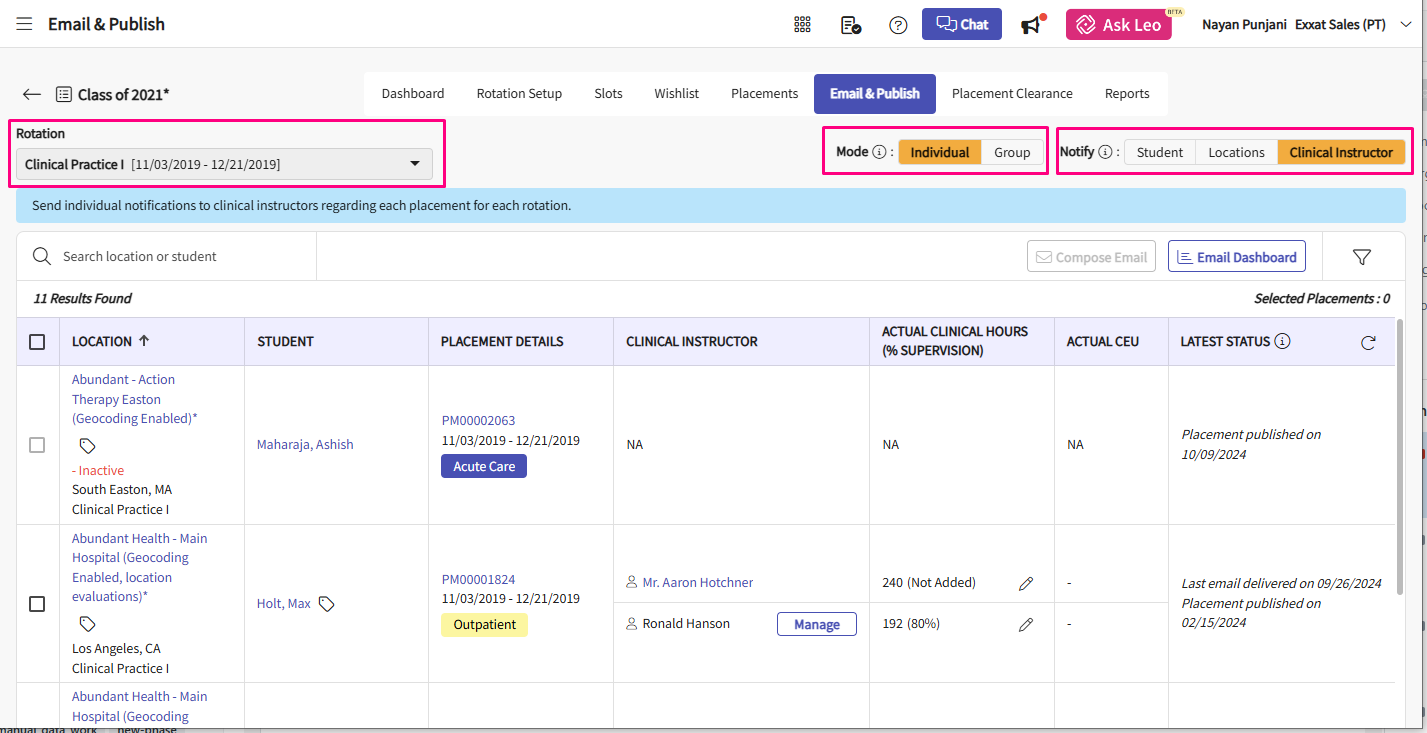Set Notify to Student
Screen dimensions: 1427x733
[1160, 152]
